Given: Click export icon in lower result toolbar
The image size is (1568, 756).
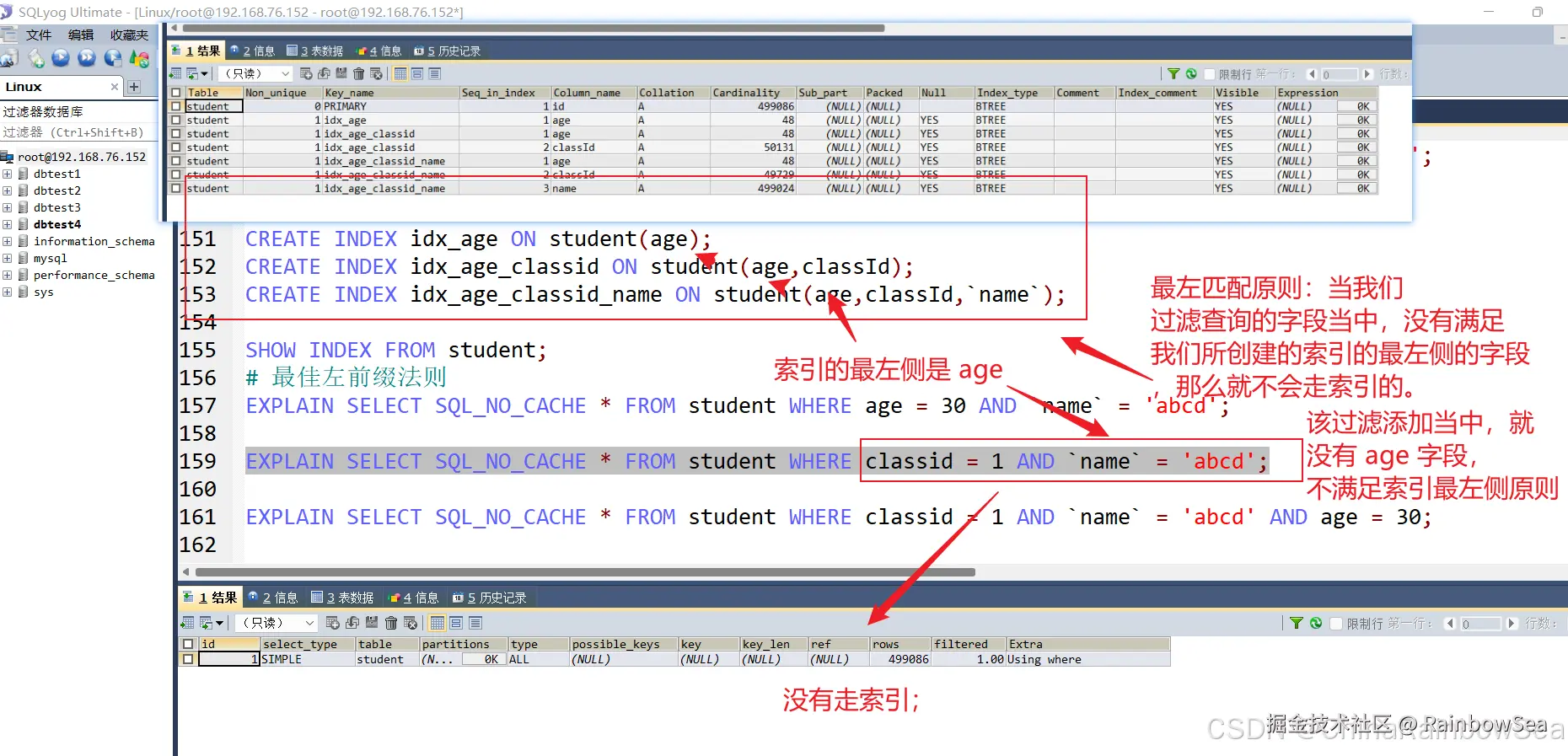Looking at the screenshot, I should (187, 623).
